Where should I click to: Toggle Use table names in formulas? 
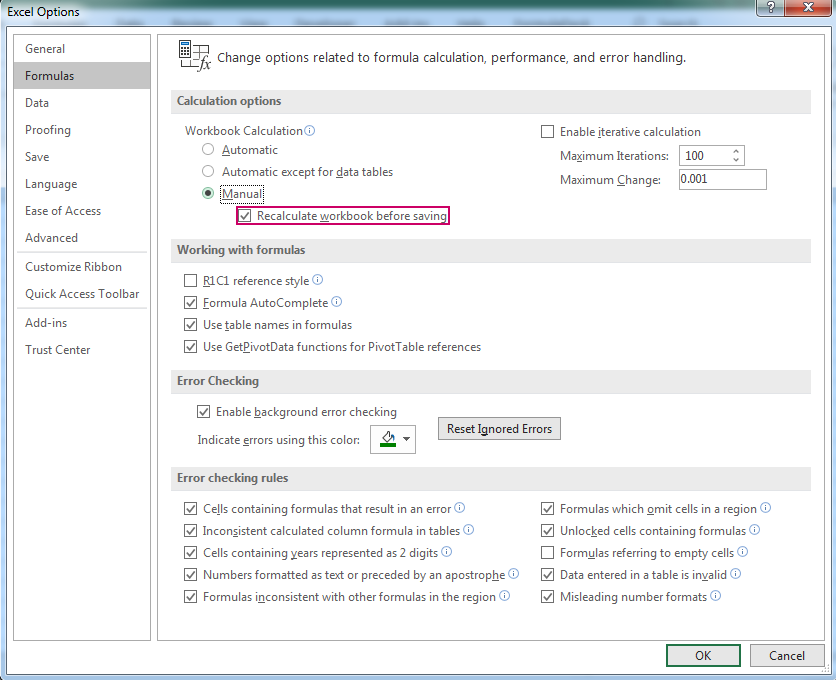[x=190, y=324]
